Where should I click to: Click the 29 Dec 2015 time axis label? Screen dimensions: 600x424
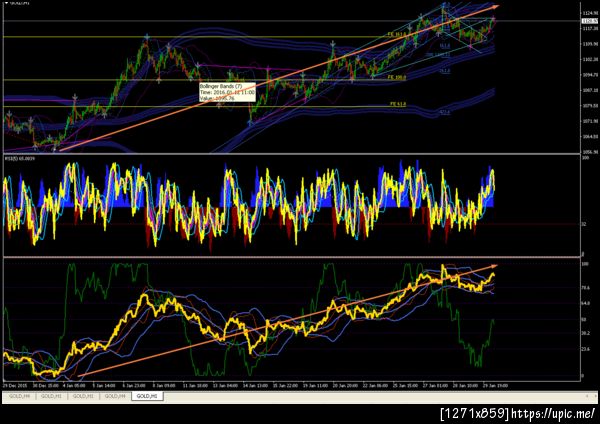[x=13, y=386]
